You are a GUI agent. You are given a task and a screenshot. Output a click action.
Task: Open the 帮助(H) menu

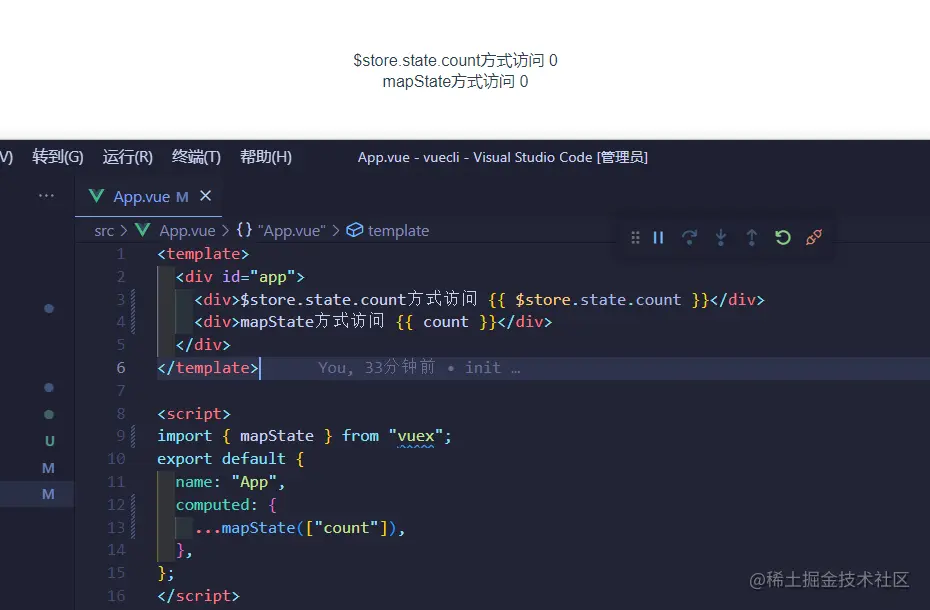point(266,157)
